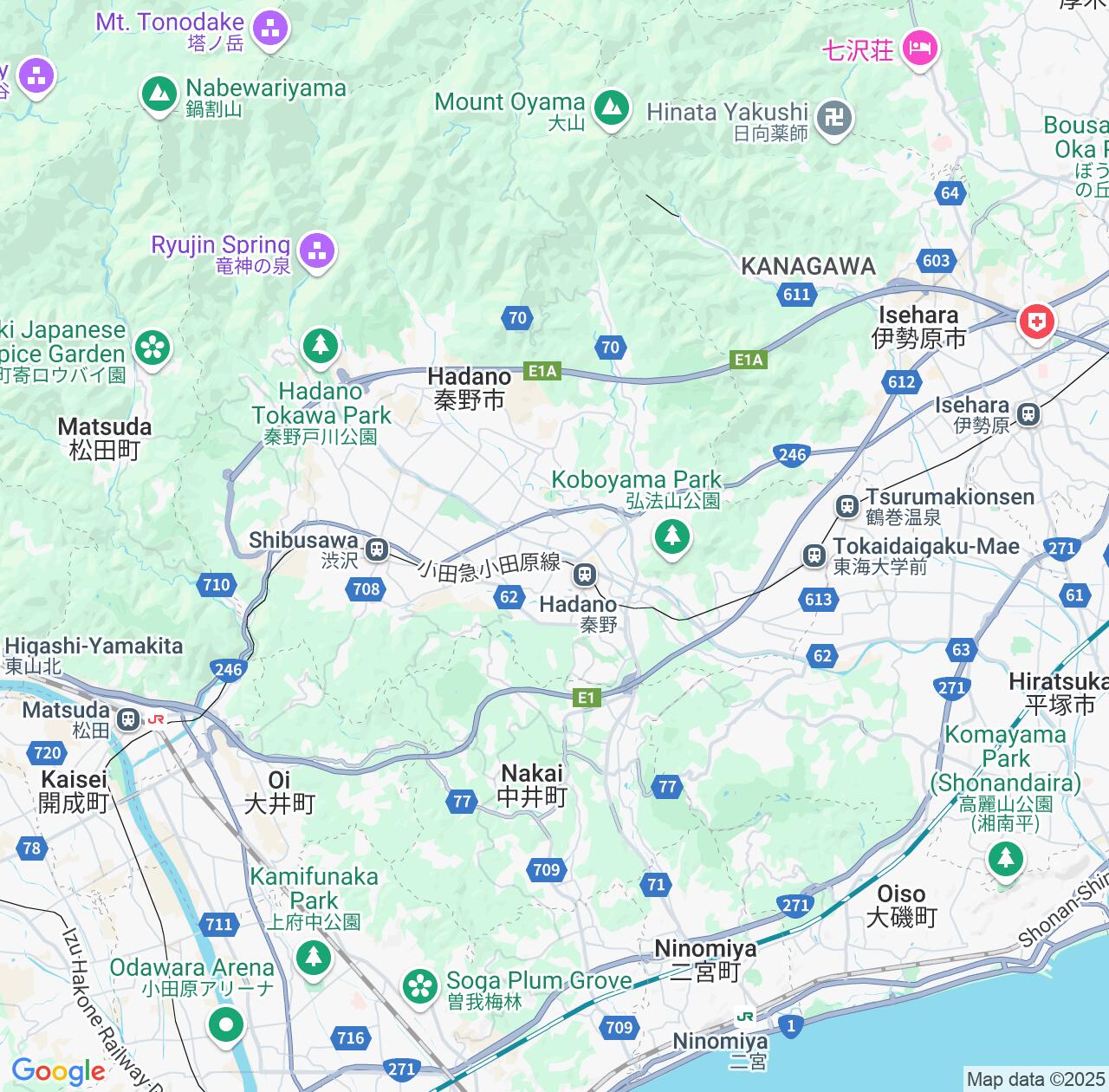Click the Kamifunaka Park tree marker
1109x1092 pixels.
coord(314,958)
